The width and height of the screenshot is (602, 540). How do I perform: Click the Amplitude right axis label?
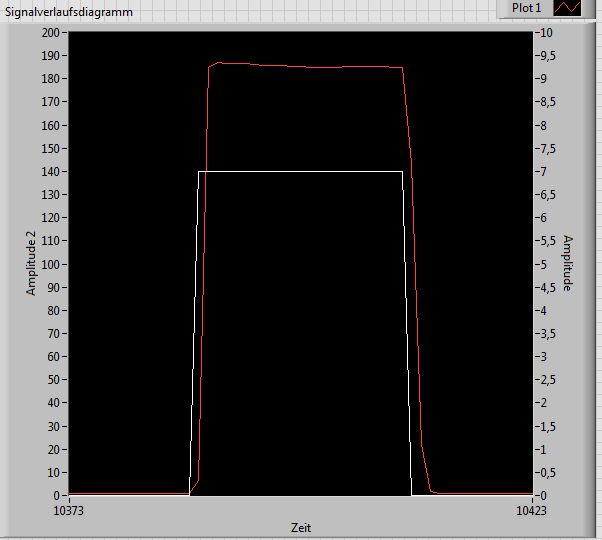pos(567,263)
